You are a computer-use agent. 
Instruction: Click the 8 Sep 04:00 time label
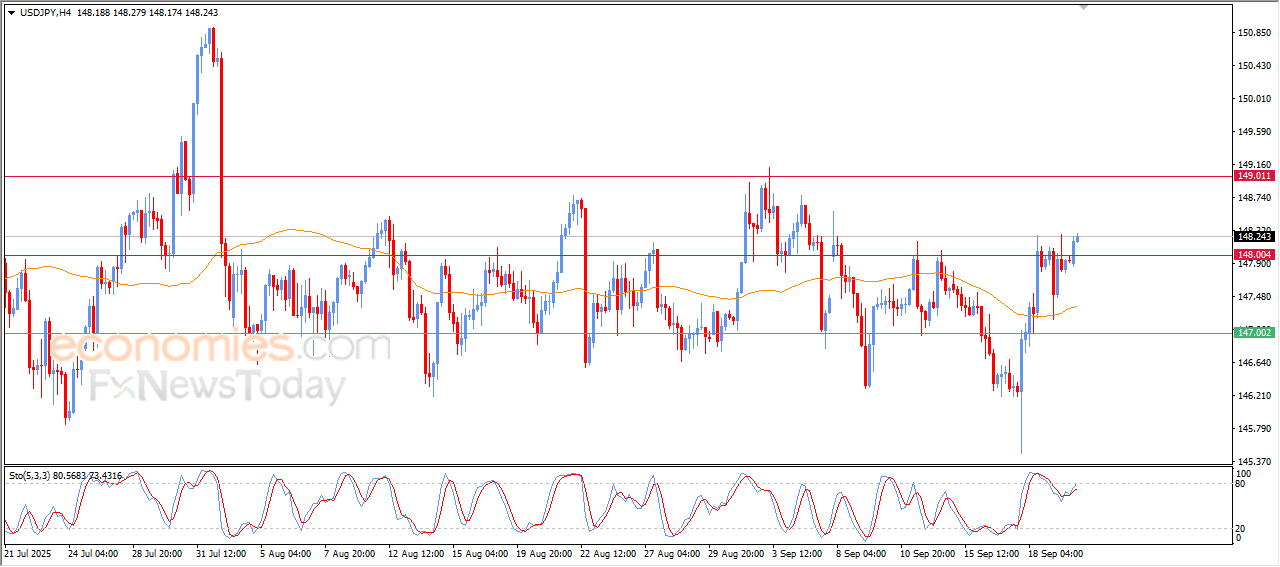click(x=861, y=553)
